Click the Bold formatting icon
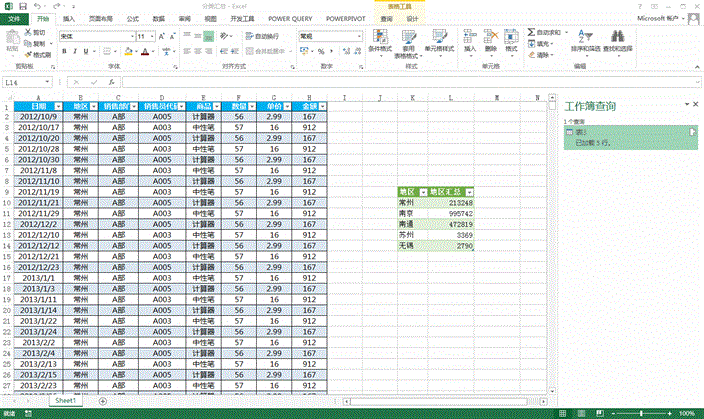704x419 pixels. coord(64,50)
